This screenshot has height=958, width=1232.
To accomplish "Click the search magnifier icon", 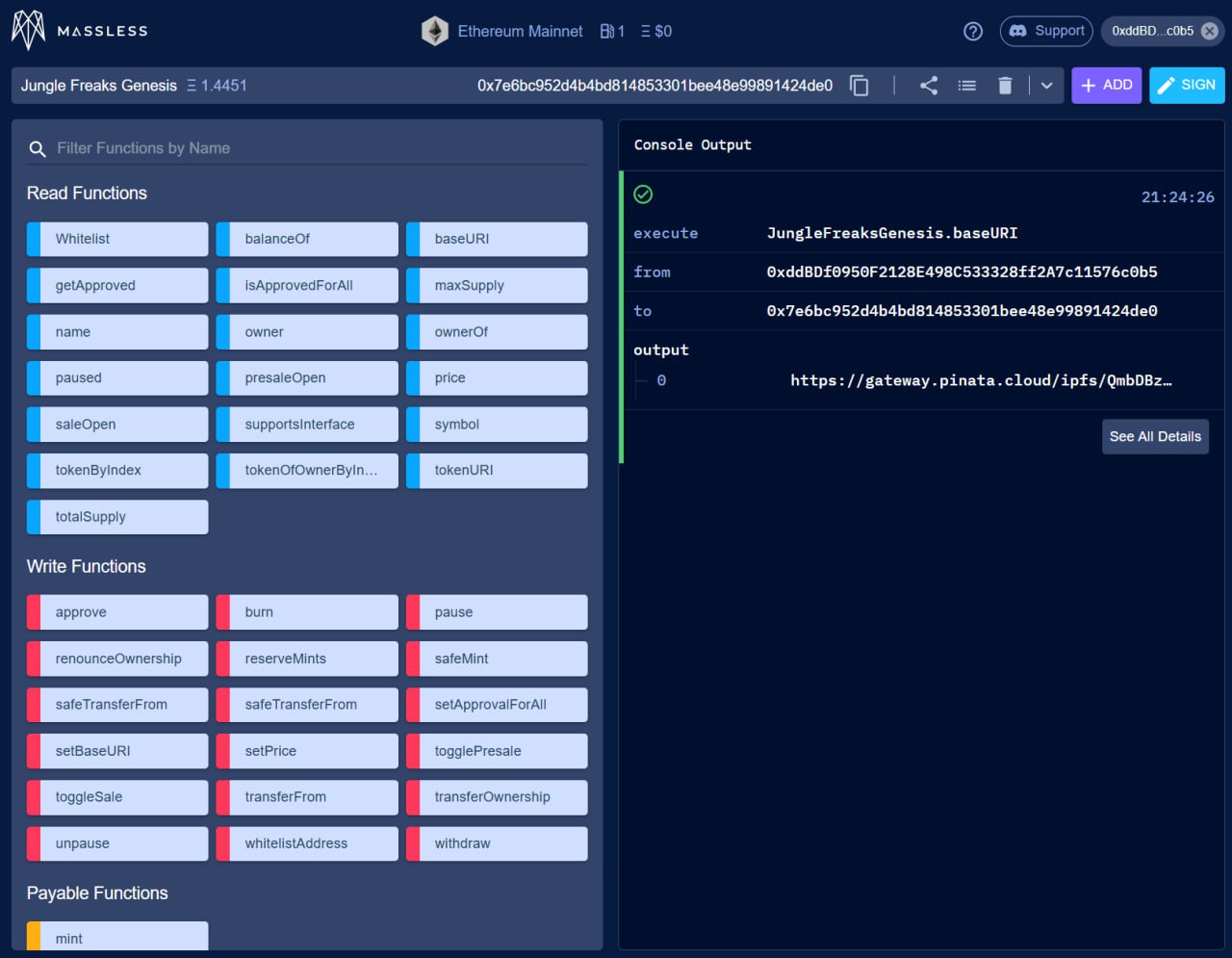I will (38, 148).
